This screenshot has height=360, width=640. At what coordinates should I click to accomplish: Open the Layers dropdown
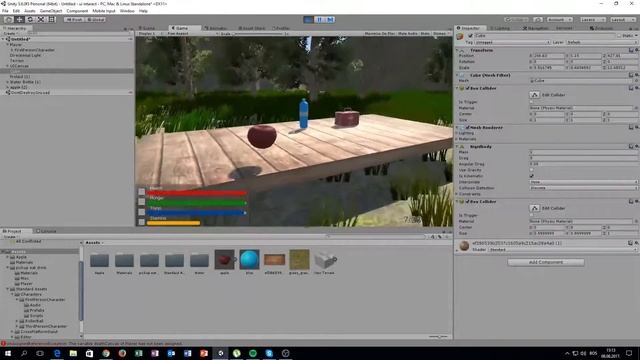pos(592,19)
